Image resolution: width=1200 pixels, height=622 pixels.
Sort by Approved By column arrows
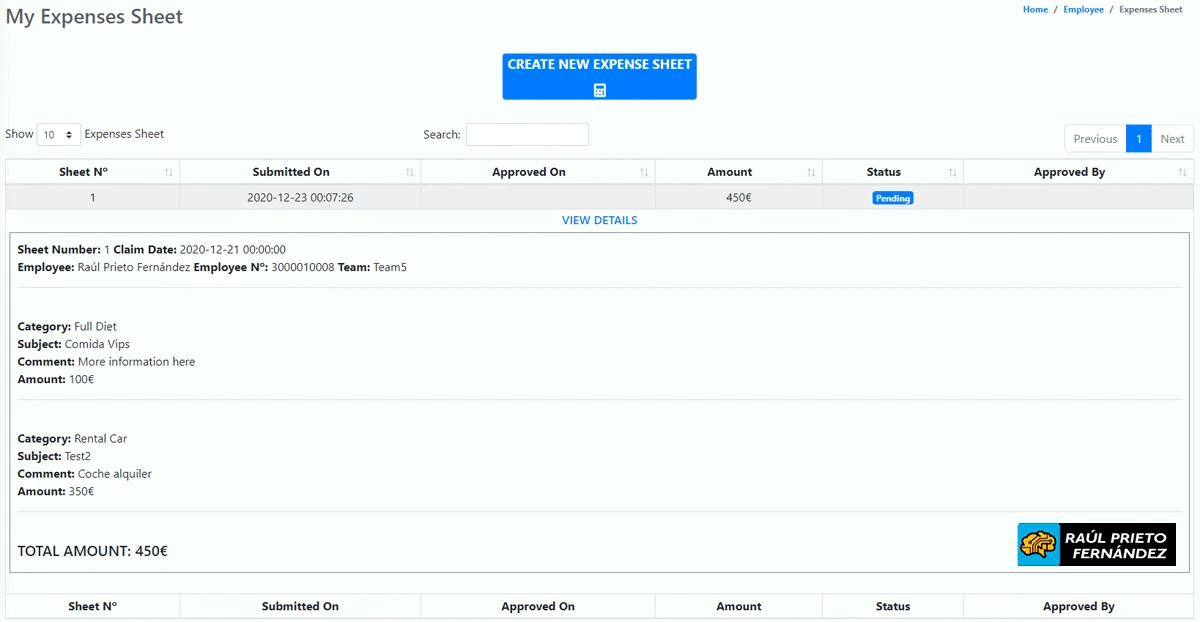click(1183, 173)
